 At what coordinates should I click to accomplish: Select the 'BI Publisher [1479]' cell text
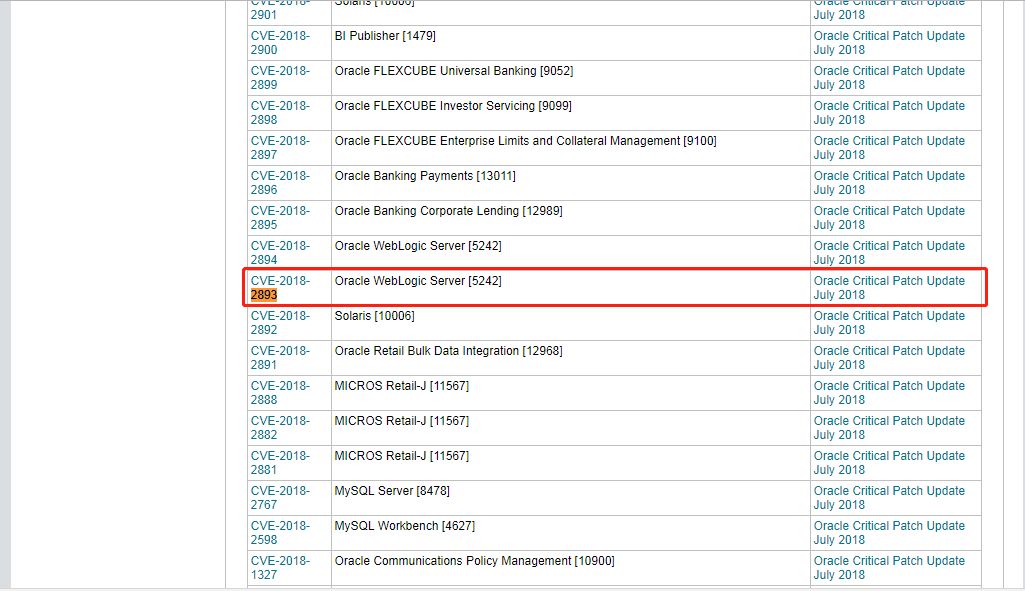pyautogui.click(x=385, y=36)
